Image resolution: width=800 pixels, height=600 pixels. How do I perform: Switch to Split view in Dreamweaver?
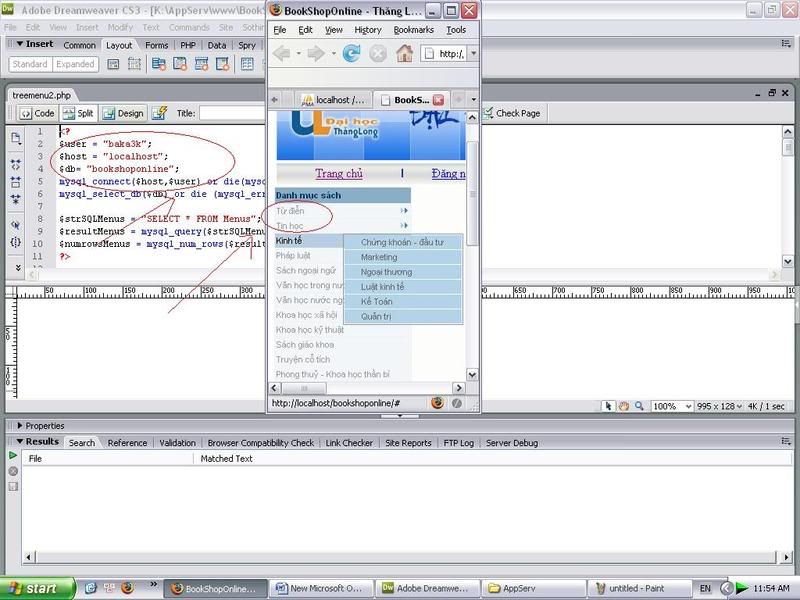(x=79, y=113)
